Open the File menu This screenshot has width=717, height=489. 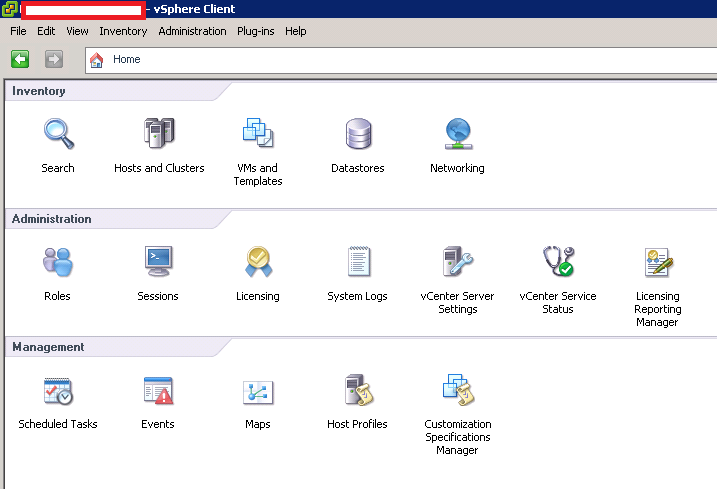tap(18, 31)
